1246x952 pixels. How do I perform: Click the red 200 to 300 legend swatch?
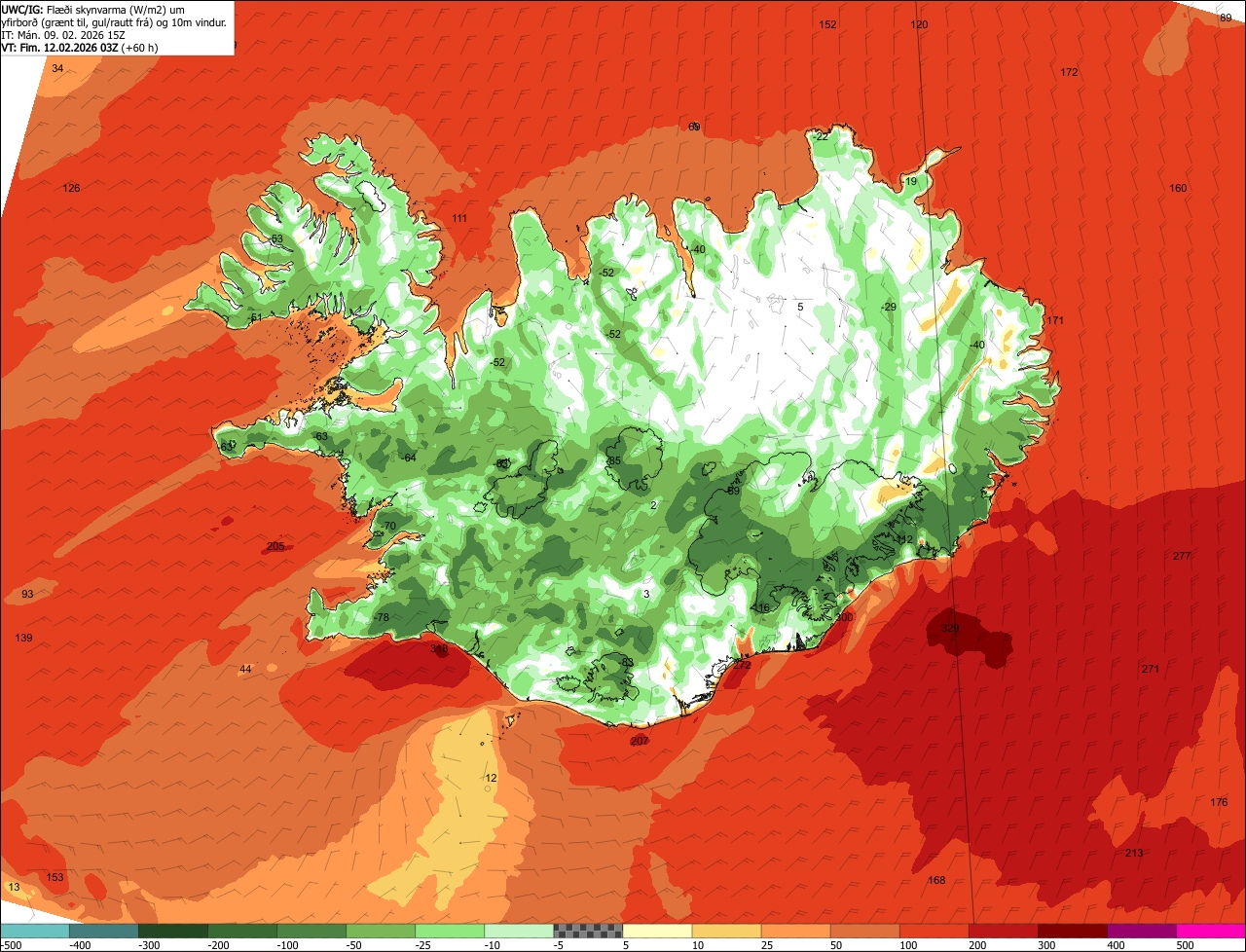pos(1003,930)
